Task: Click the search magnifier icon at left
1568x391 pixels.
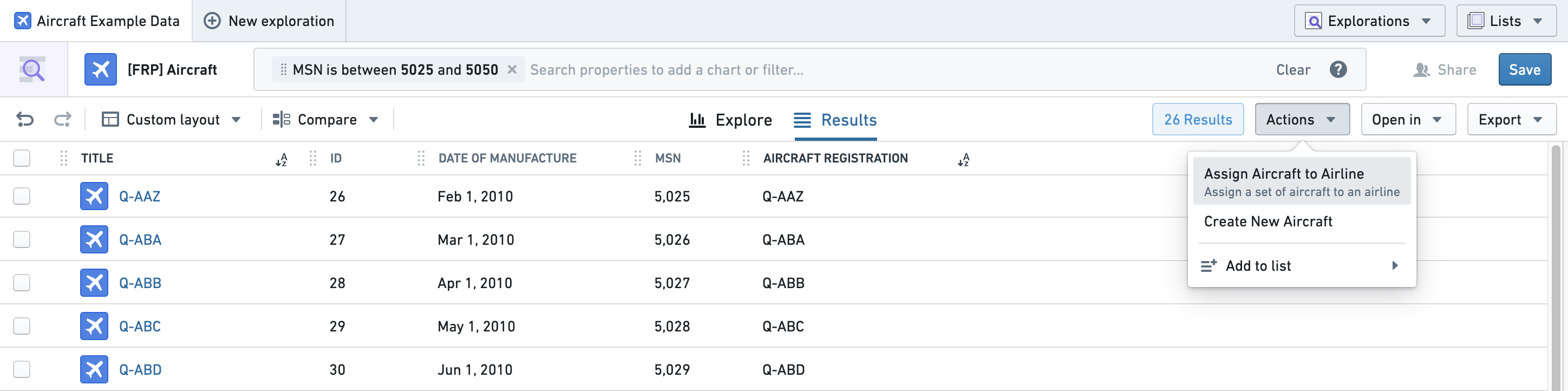Action: (33, 69)
